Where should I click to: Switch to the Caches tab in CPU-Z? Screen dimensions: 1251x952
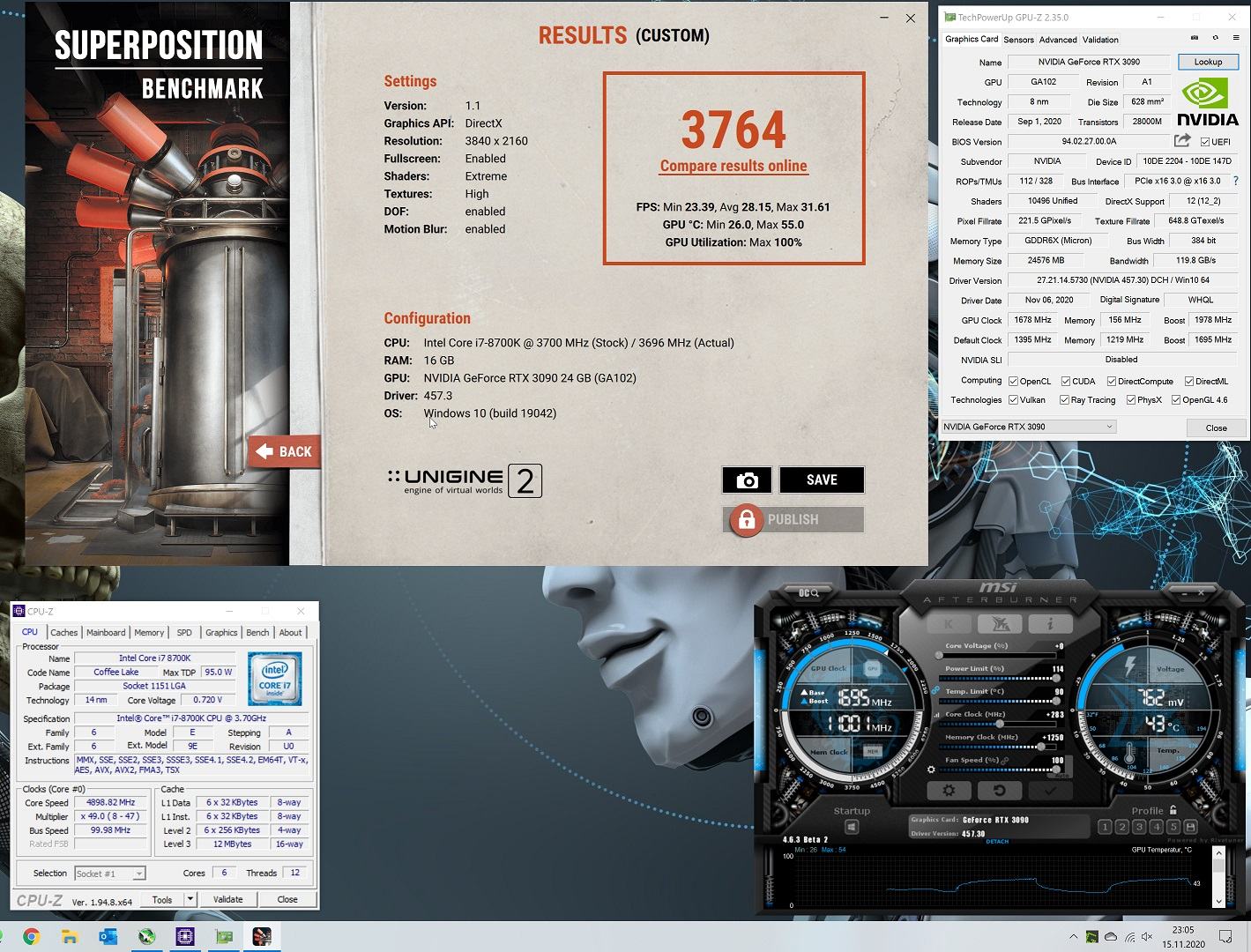63,632
